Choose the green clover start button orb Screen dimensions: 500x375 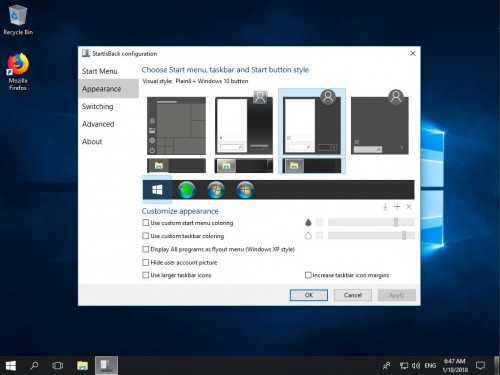(187, 190)
